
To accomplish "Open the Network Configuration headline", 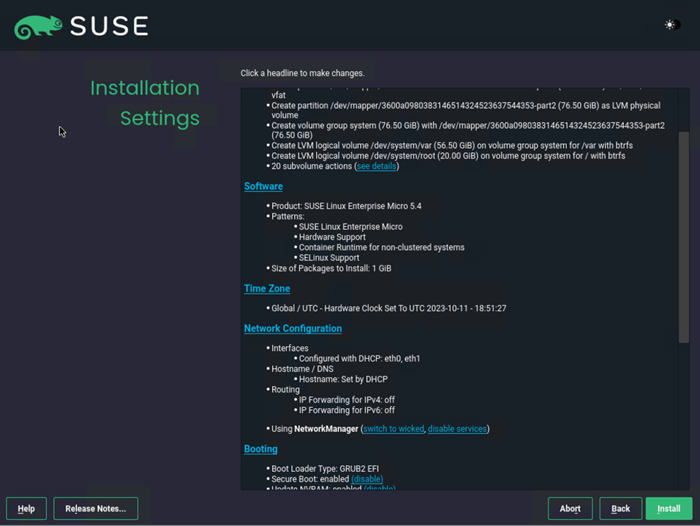I will [x=293, y=328].
